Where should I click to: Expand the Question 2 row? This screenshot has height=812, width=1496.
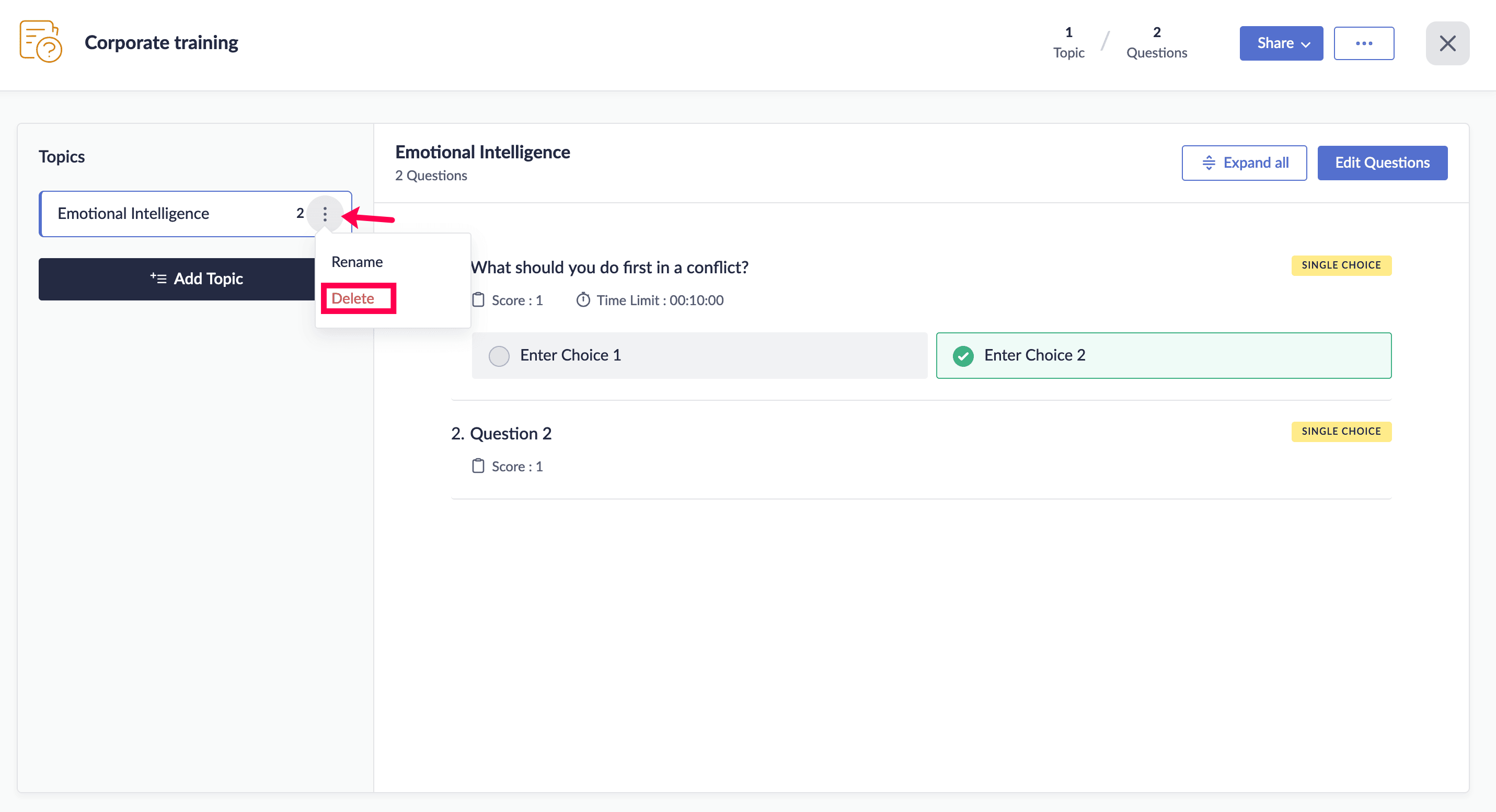point(511,434)
